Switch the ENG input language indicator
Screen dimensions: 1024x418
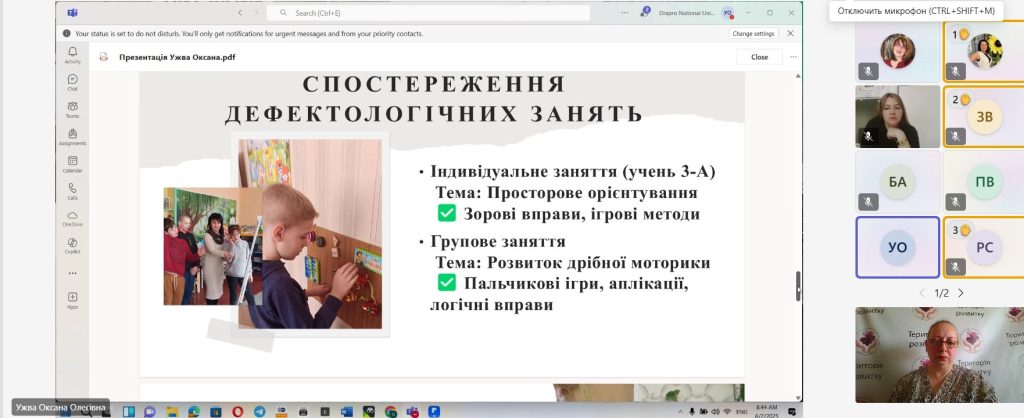point(742,411)
